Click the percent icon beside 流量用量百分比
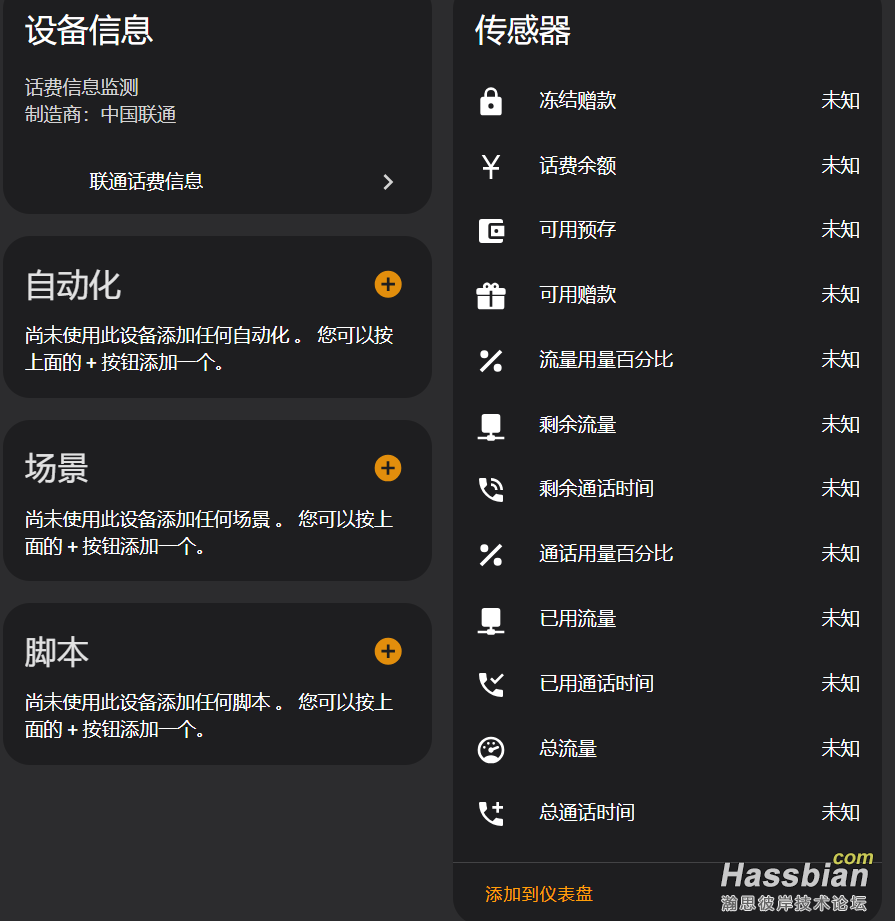Viewport: 895px width, 921px height. click(x=491, y=361)
